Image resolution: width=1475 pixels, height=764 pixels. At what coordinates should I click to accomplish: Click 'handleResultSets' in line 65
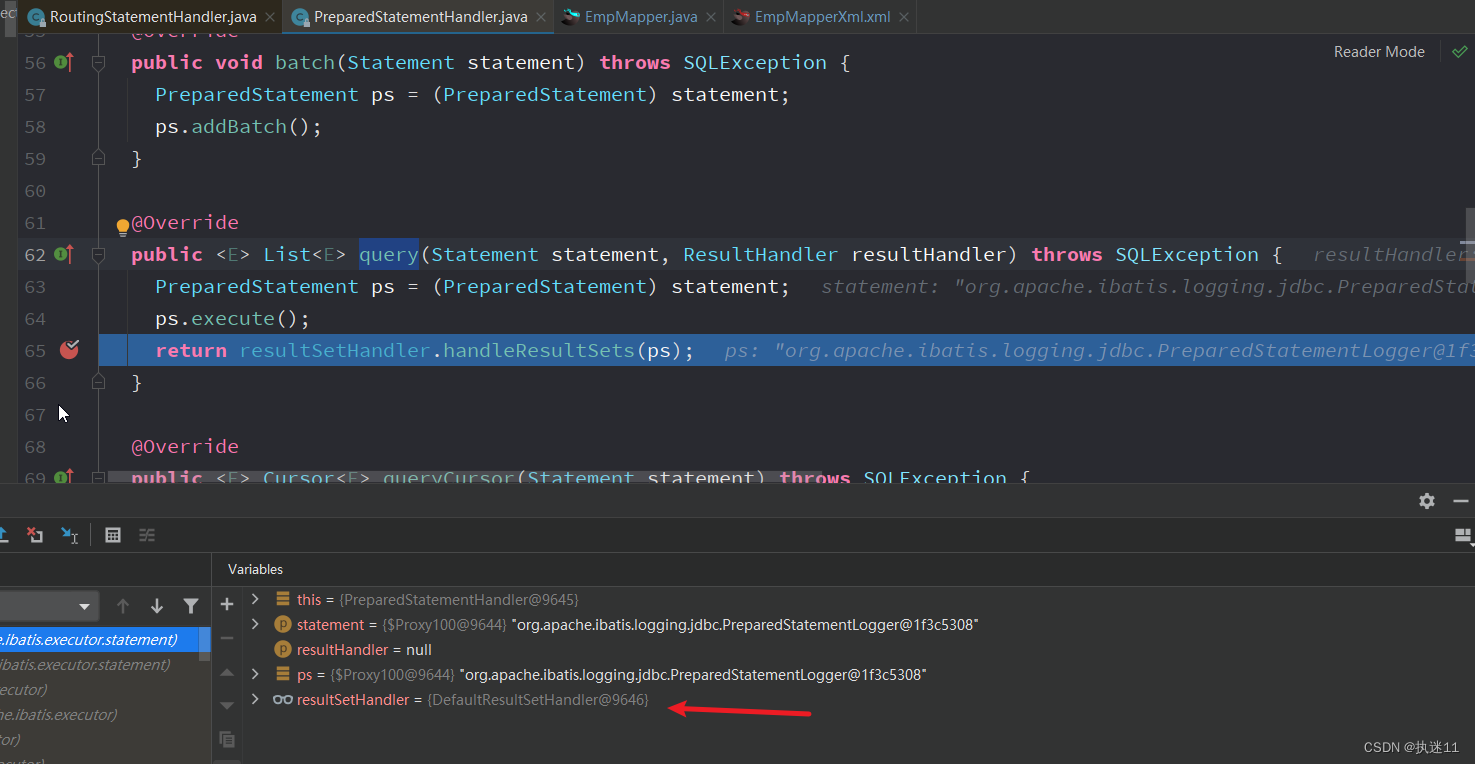tap(539, 350)
